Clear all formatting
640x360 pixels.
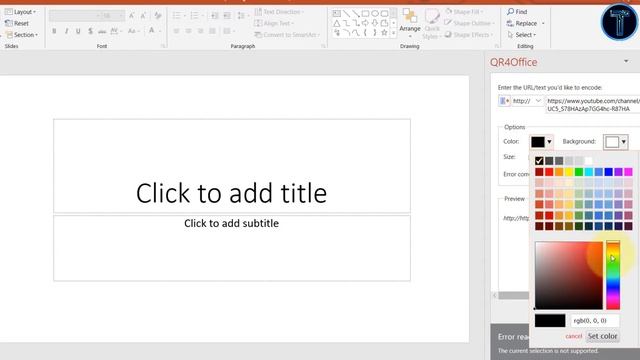coord(158,16)
